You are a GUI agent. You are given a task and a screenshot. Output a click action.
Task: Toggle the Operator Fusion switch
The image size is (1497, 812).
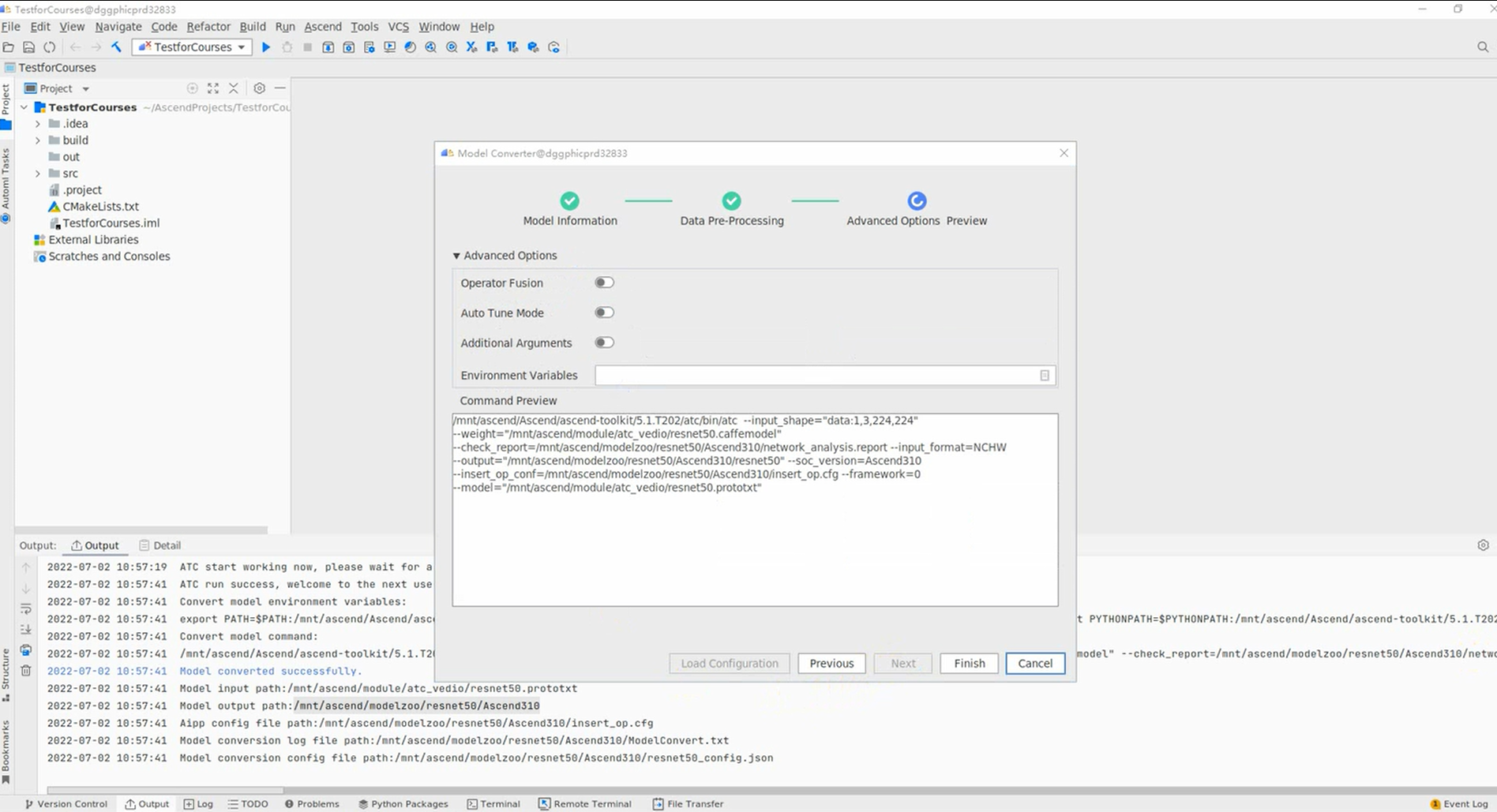coord(604,283)
